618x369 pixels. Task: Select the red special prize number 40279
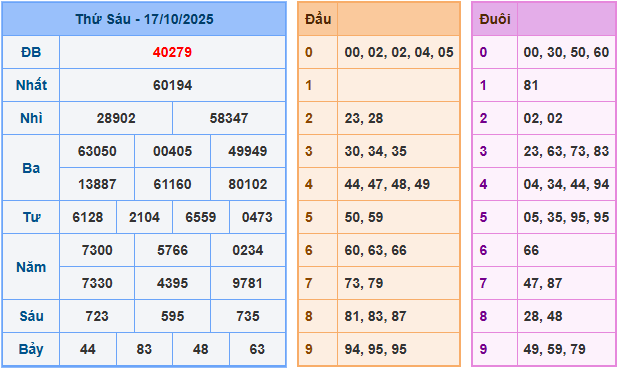click(172, 52)
